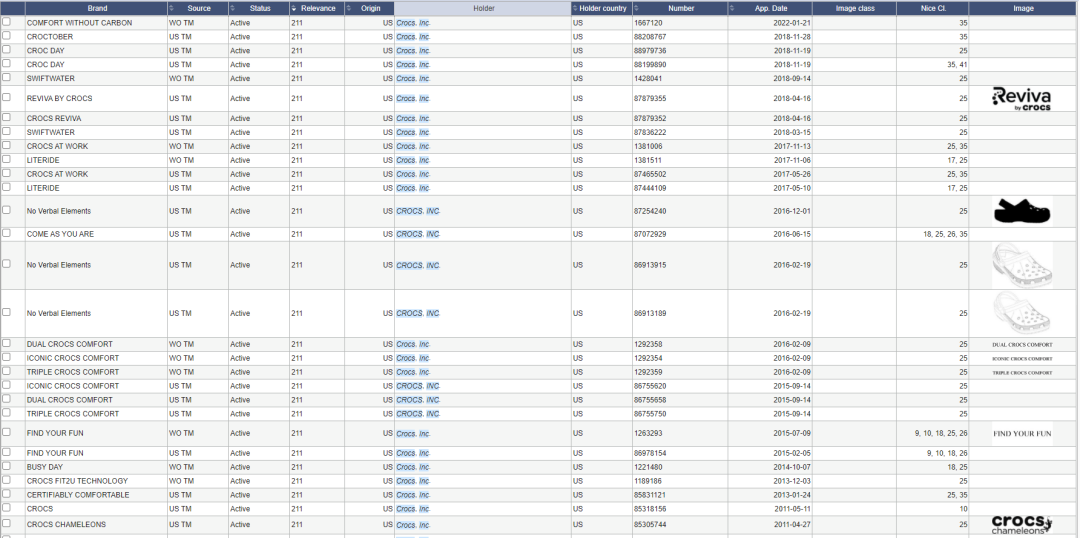Viewport: 1080px width, 538px height.
Task: Open the Crocs Chameleons logo image
Action: tap(1022, 524)
